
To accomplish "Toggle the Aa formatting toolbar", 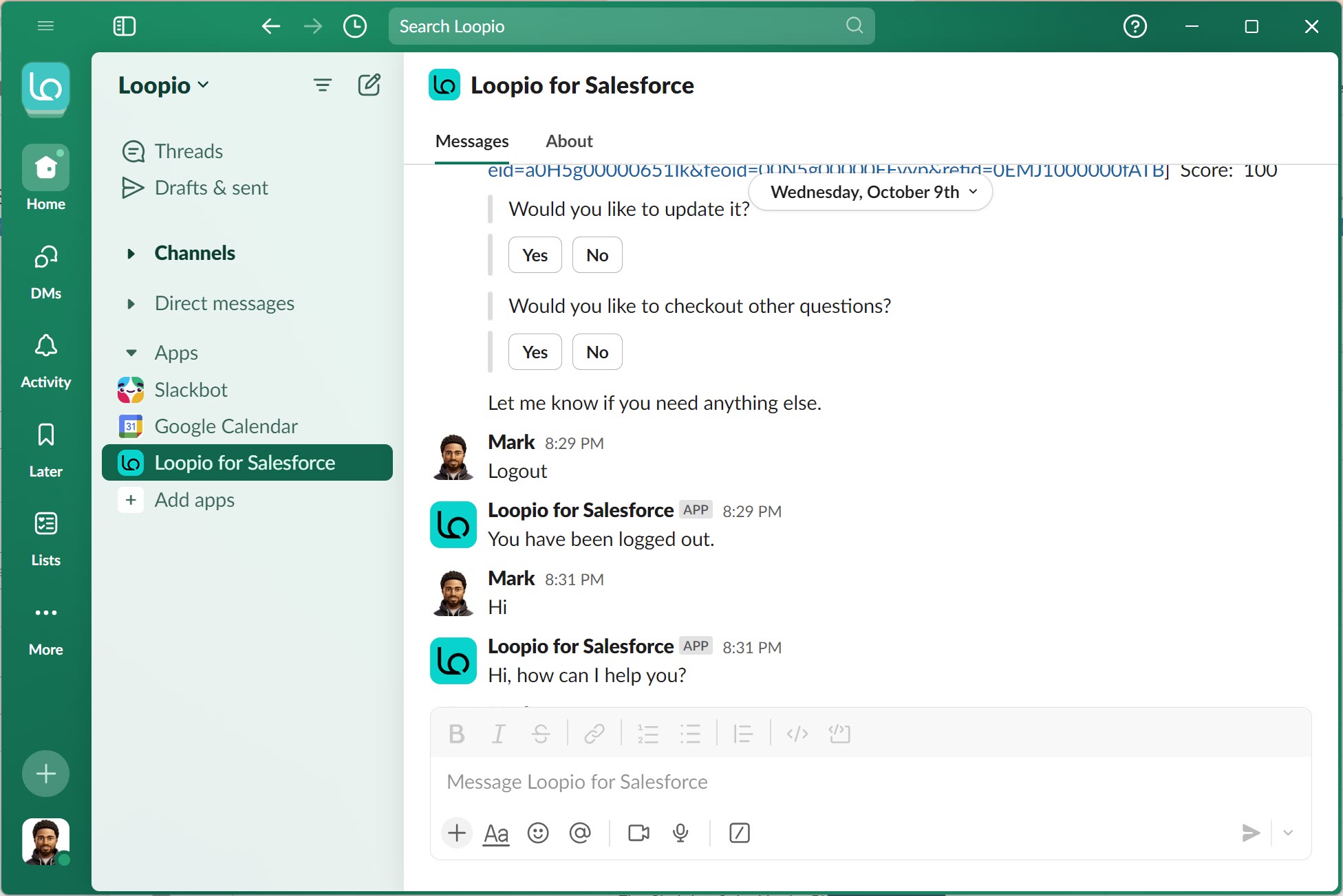I will point(496,833).
